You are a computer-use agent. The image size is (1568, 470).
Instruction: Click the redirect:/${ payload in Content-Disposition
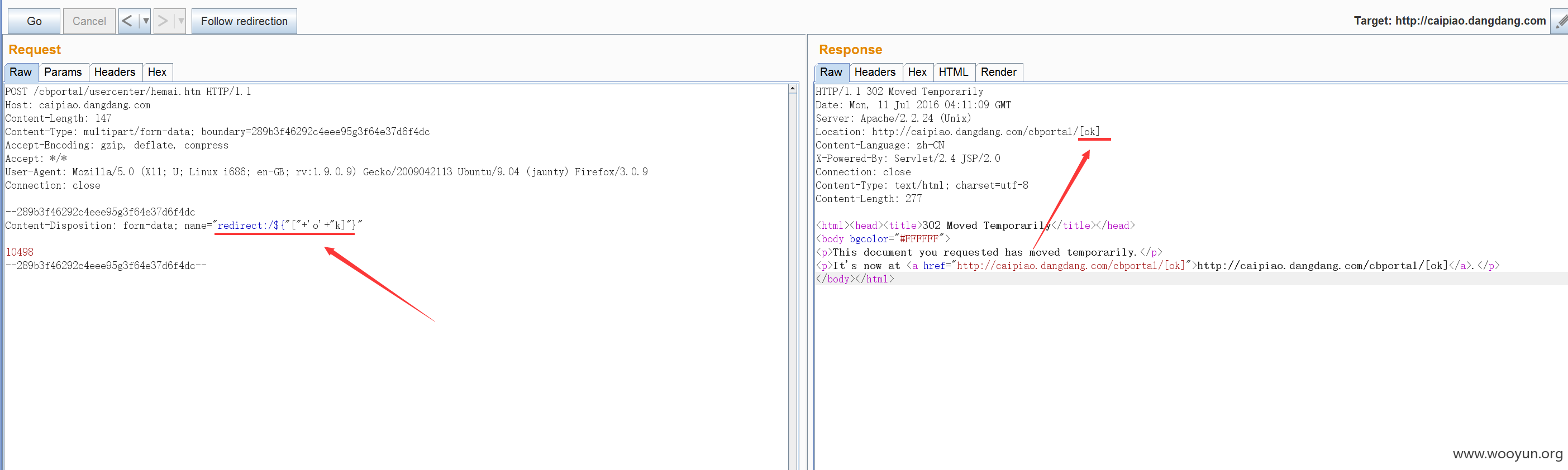coord(286,226)
